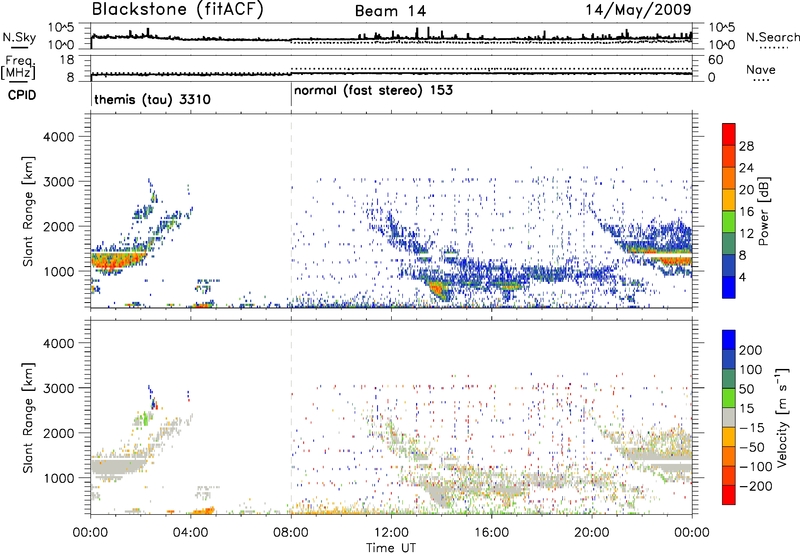Click the '16' tick on the power scale

[746, 212]
